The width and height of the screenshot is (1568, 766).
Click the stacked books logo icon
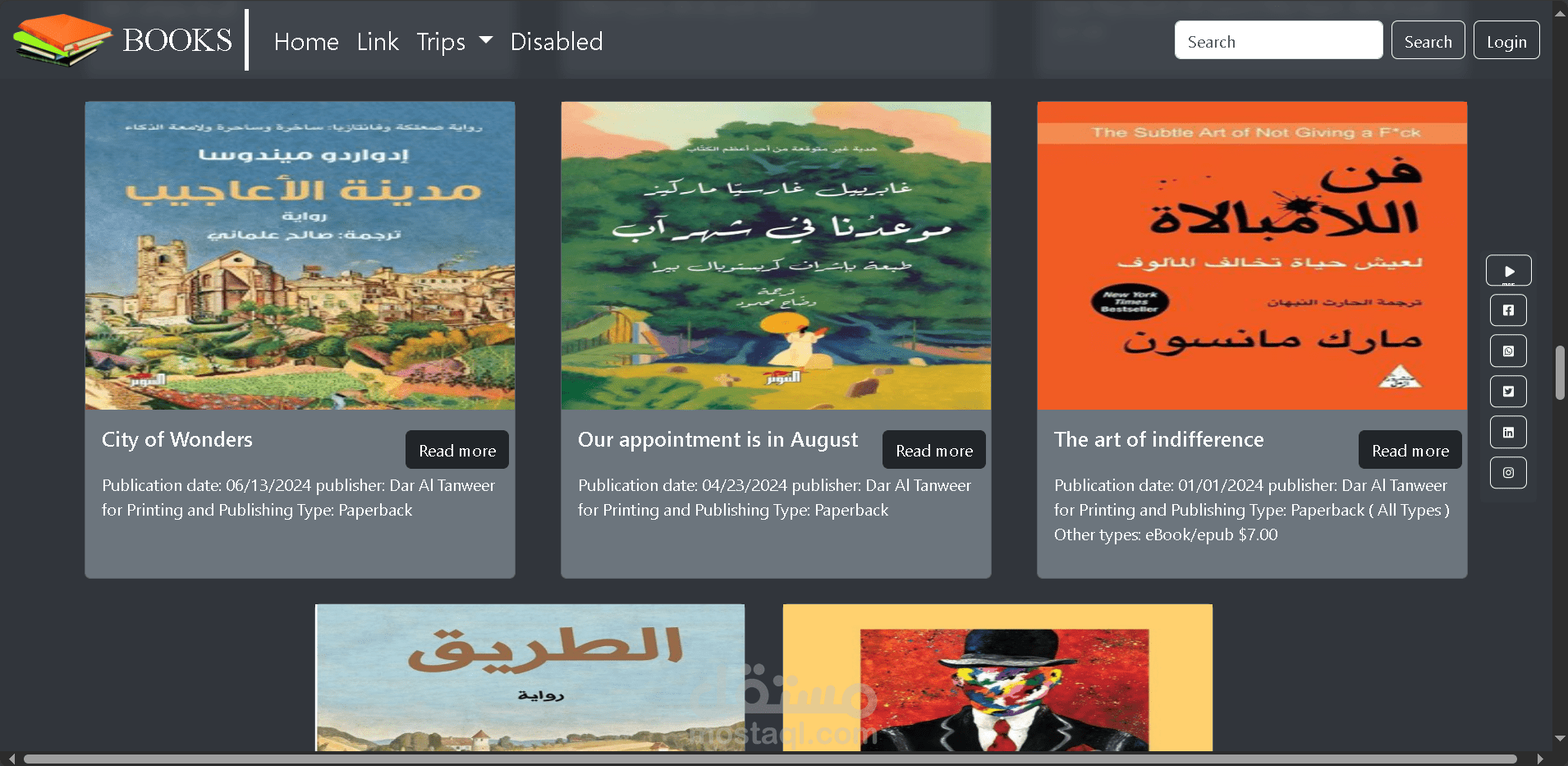62,39
